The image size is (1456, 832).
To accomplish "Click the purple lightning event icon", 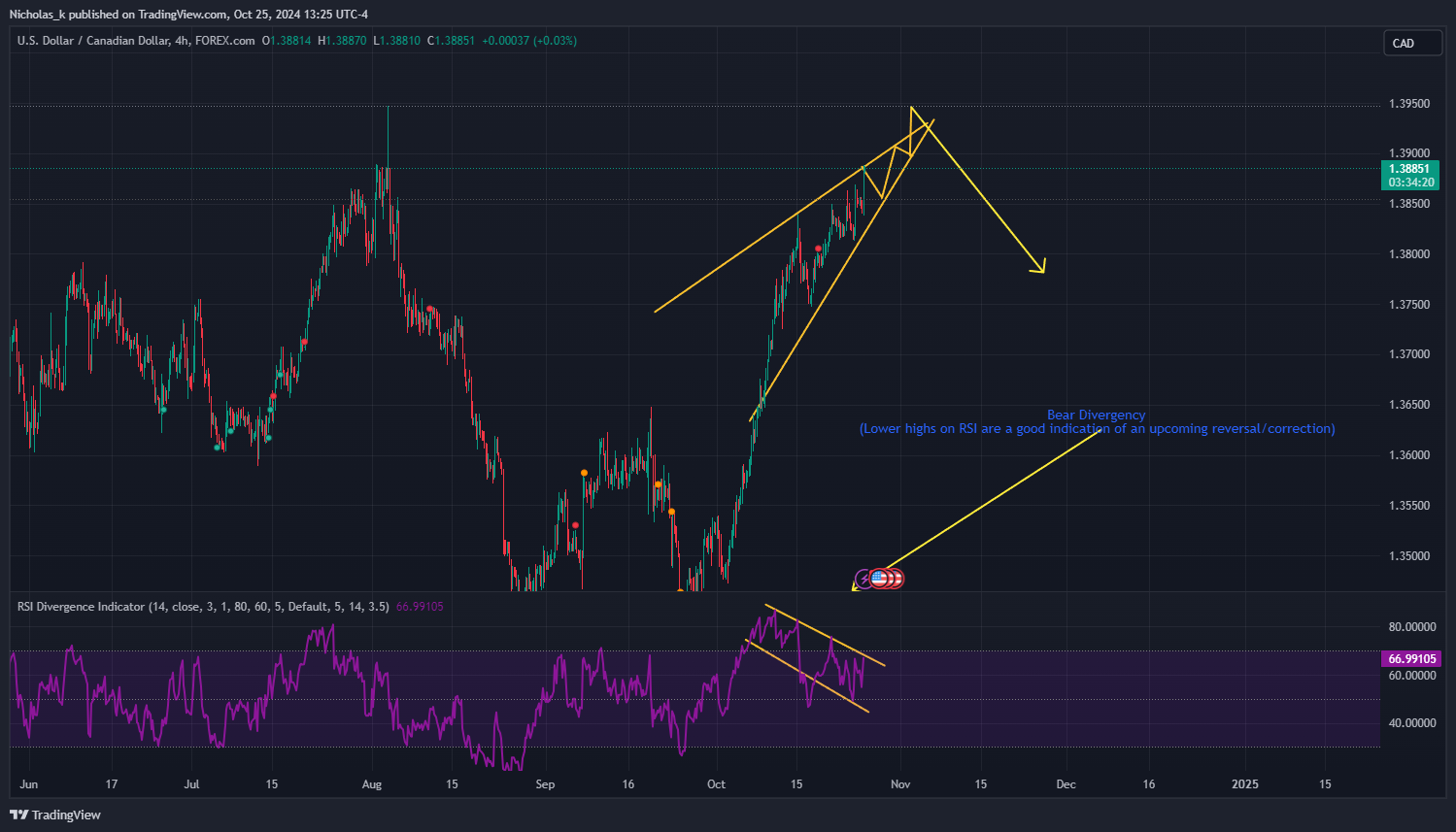I will pos(864,579).
